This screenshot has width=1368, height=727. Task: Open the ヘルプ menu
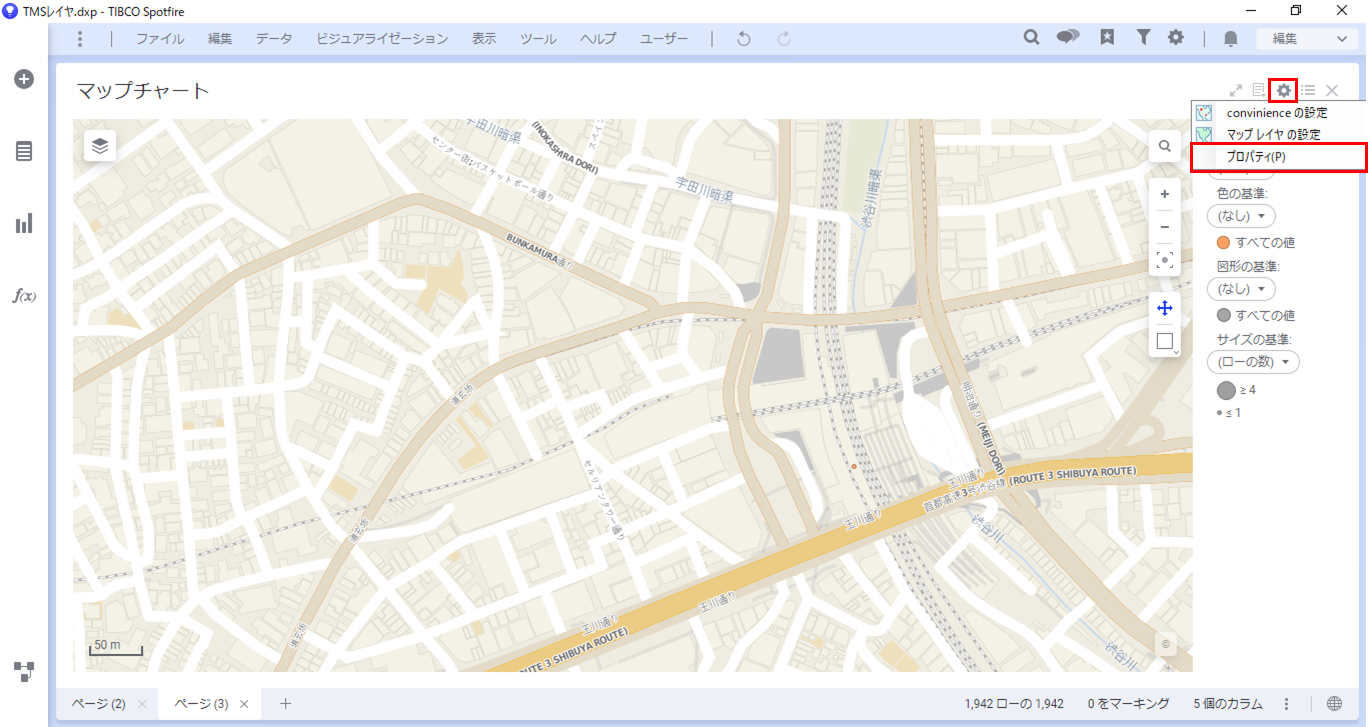tap(598, 39)
